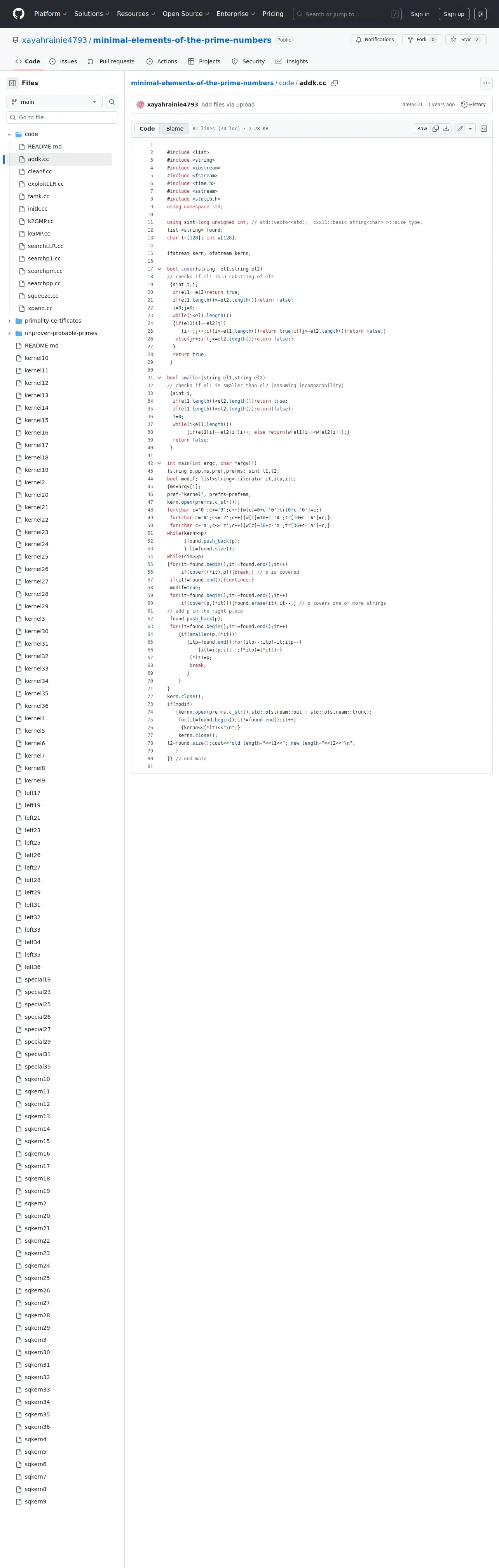Open left17 file in tree
Viewport: 499px width, 1568px height.
coord(33,793)
